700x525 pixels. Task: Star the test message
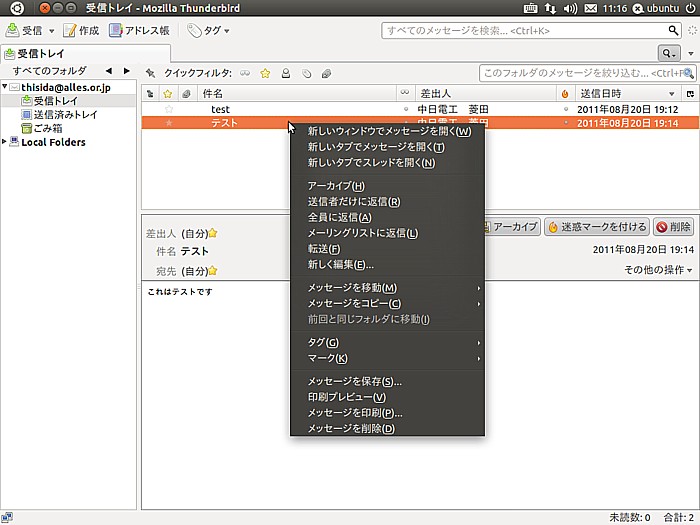(x=169, y=109)
